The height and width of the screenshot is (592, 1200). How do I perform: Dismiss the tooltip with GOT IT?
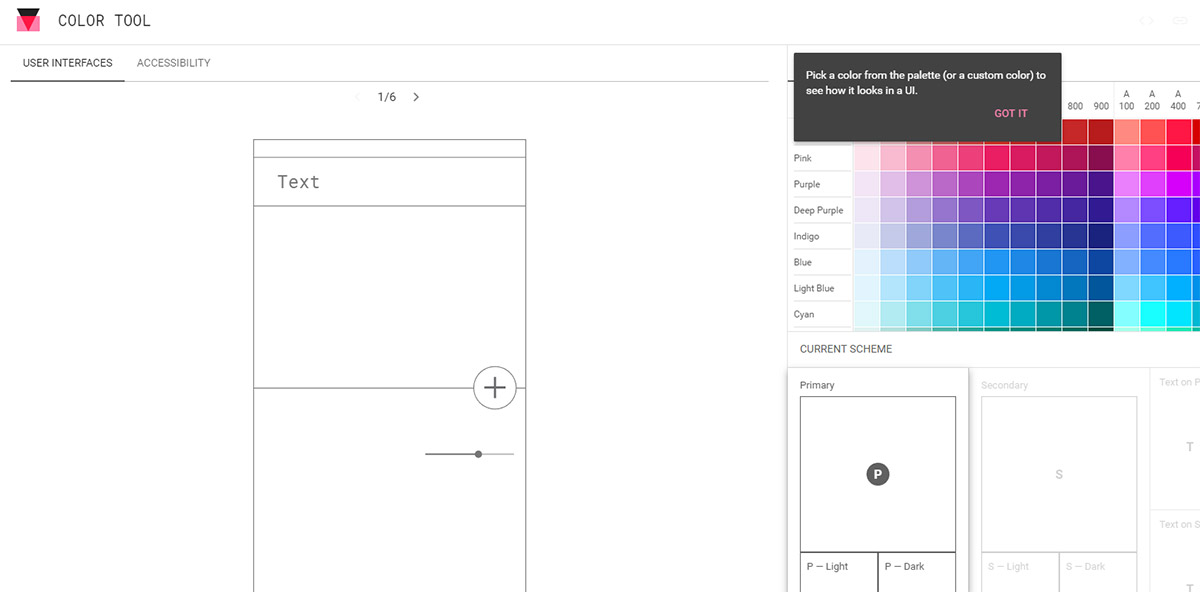pos(1011,114)
